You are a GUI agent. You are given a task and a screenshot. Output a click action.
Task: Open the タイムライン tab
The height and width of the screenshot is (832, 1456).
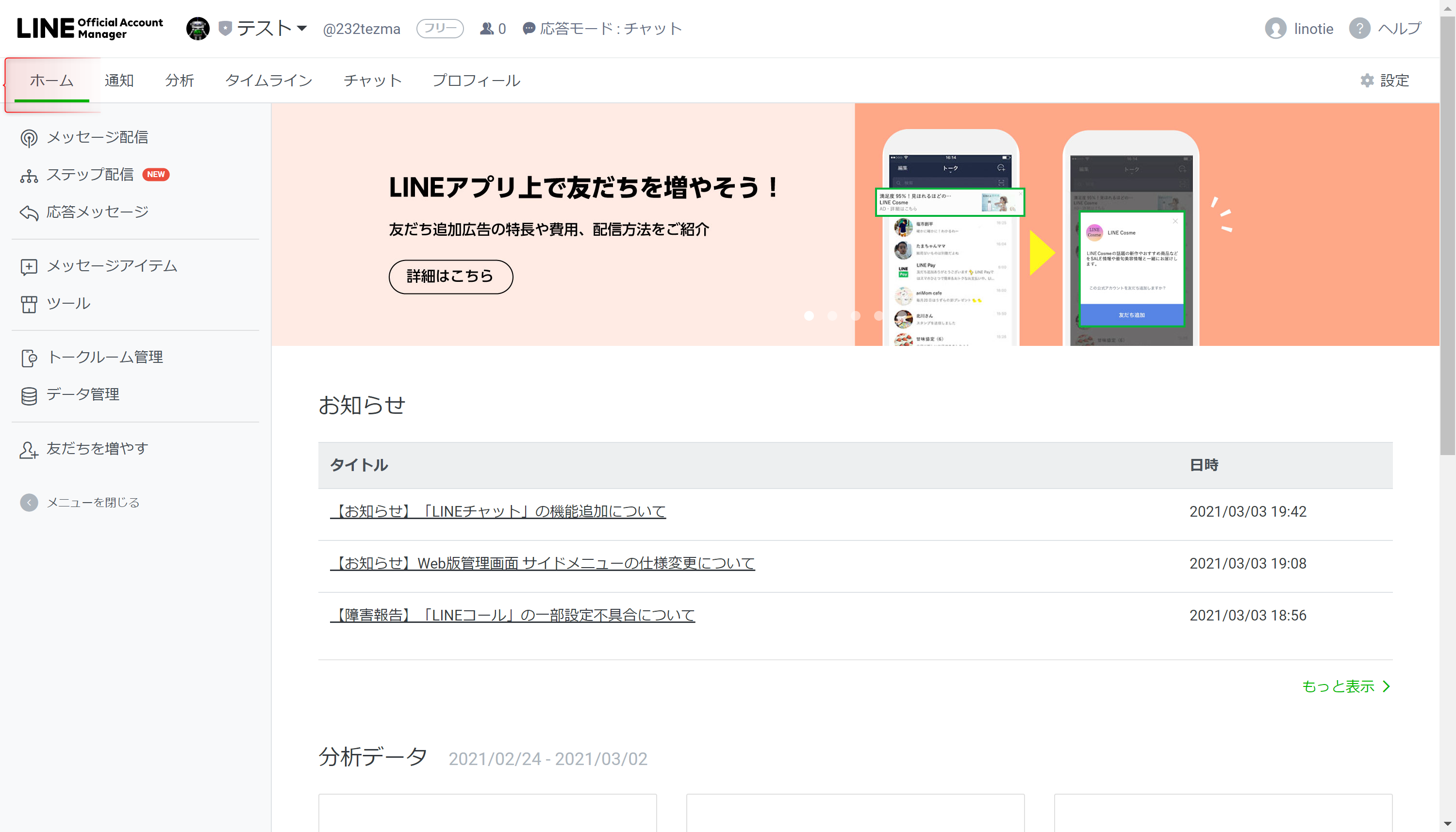click(269, 81)
